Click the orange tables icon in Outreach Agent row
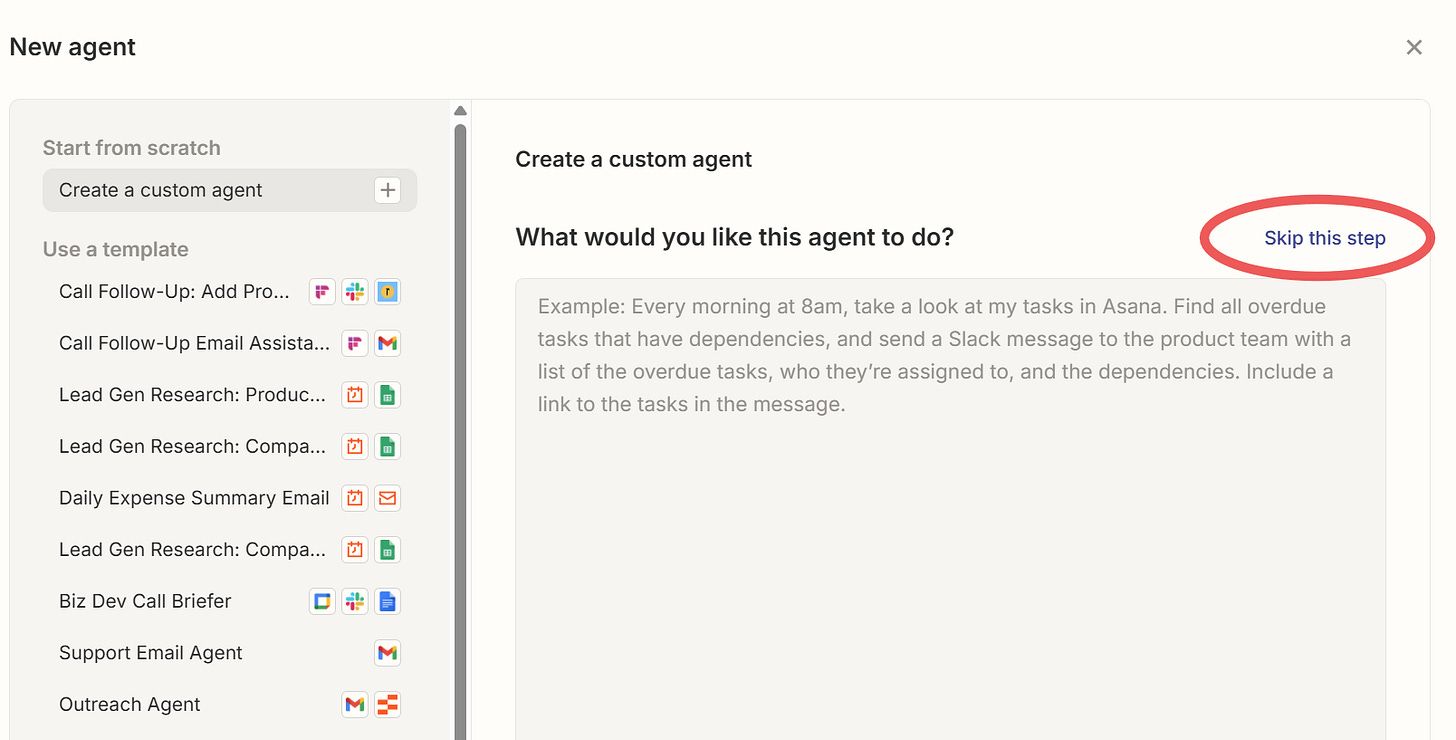This screenshot has height=740, width=1456. 387,704
